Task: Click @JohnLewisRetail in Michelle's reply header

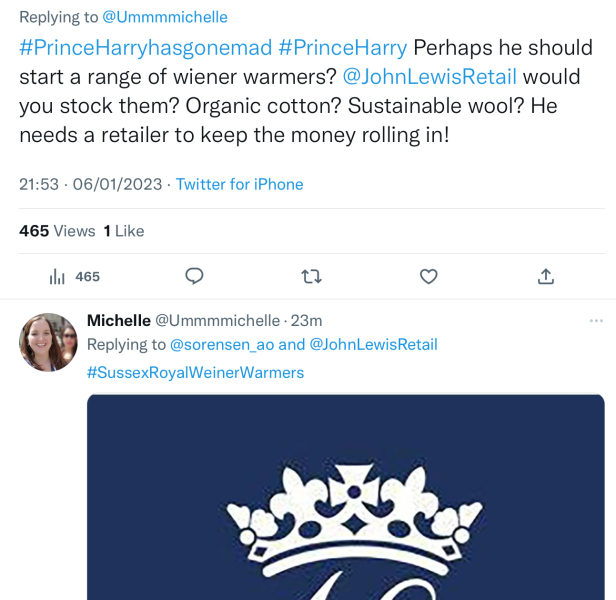Action: pos(373,344)
